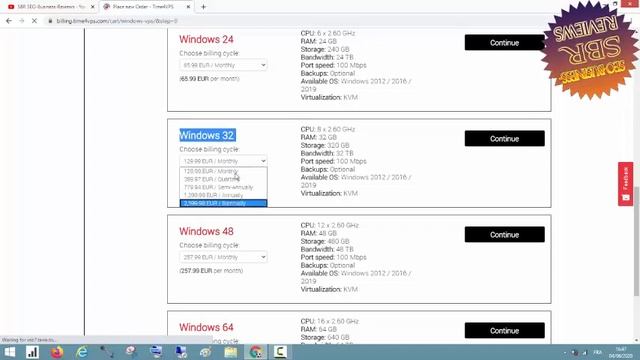Click the taskbar clock and date
Image resolution: width=640 pixels, height=360 pixels.
(x=620, y=352)
